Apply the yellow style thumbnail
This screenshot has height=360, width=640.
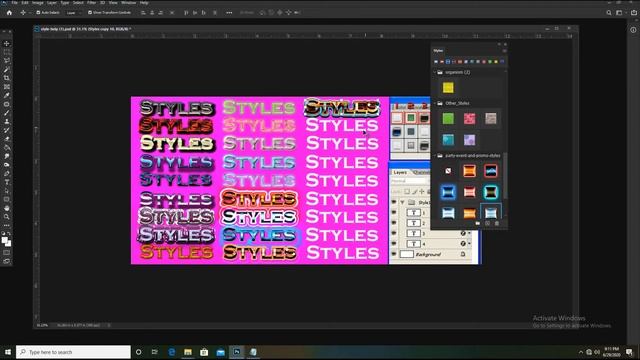coord(448,88)
